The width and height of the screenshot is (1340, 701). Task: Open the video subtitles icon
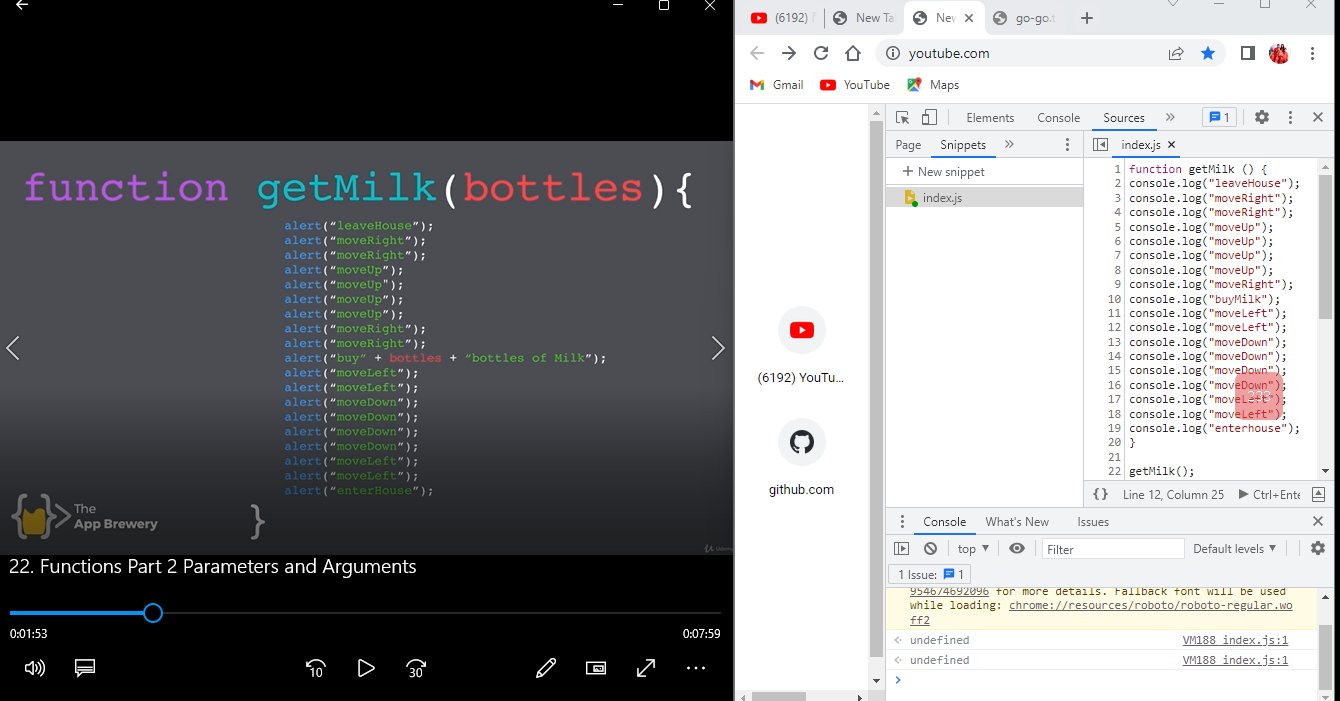tap(85, 668)
